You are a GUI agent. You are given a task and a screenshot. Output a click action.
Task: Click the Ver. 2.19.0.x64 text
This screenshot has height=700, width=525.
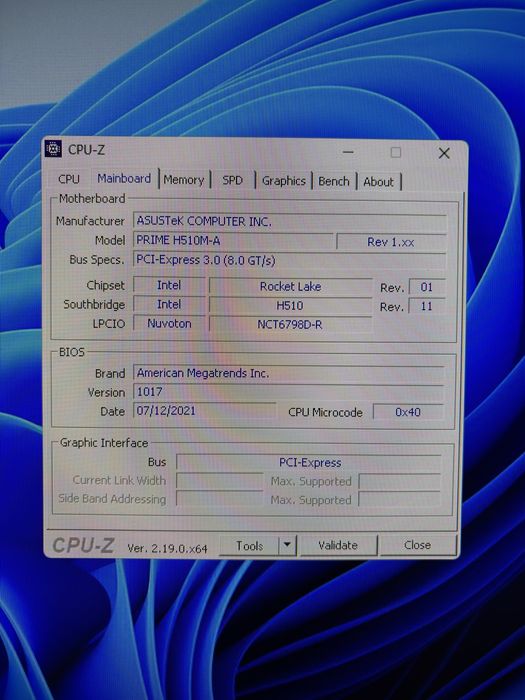167,548
